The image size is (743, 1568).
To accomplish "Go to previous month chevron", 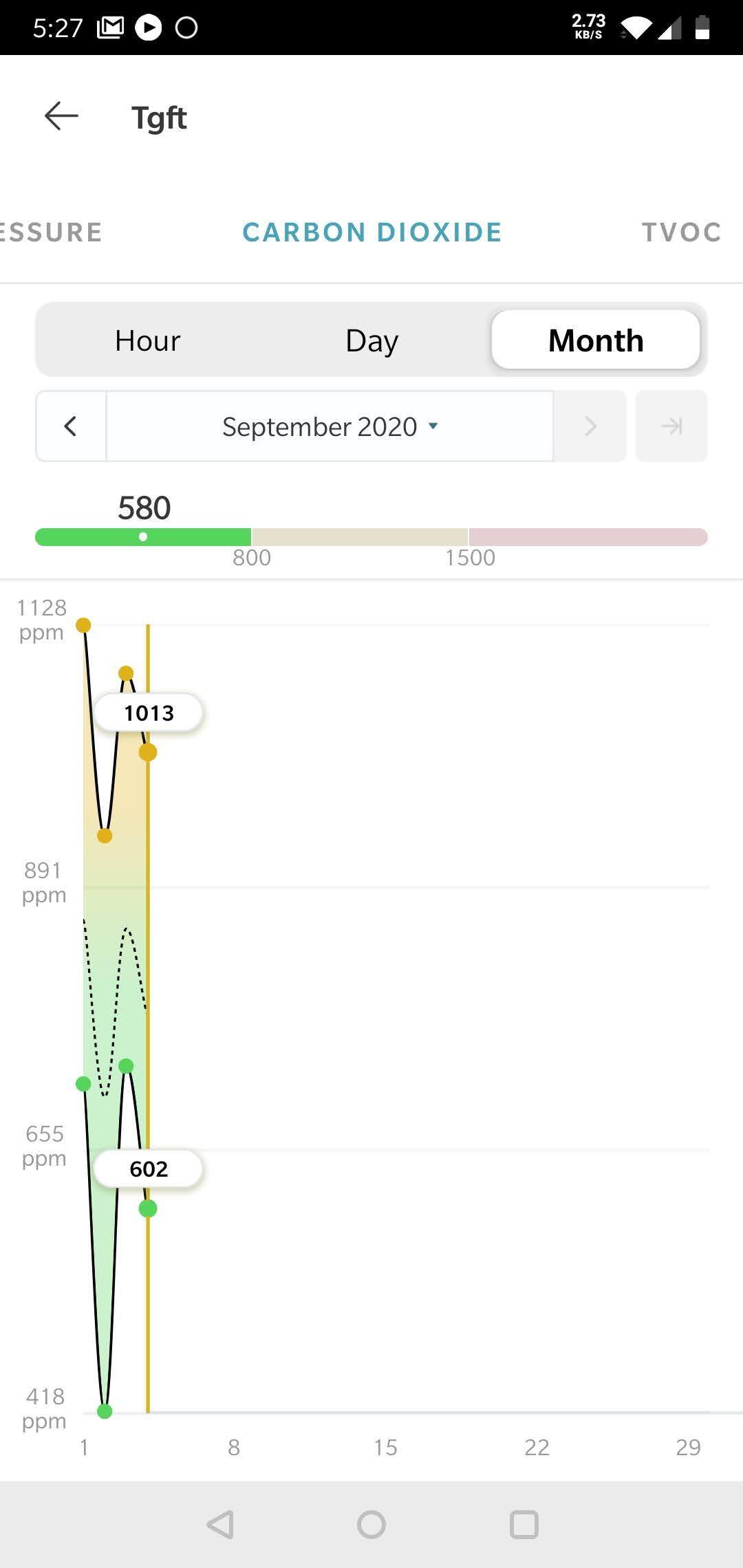I will coord(71,426).
